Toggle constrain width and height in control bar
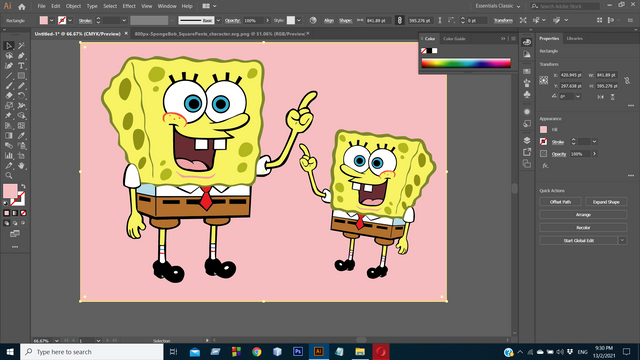The image size is (640, 360). tap(400, 20)
